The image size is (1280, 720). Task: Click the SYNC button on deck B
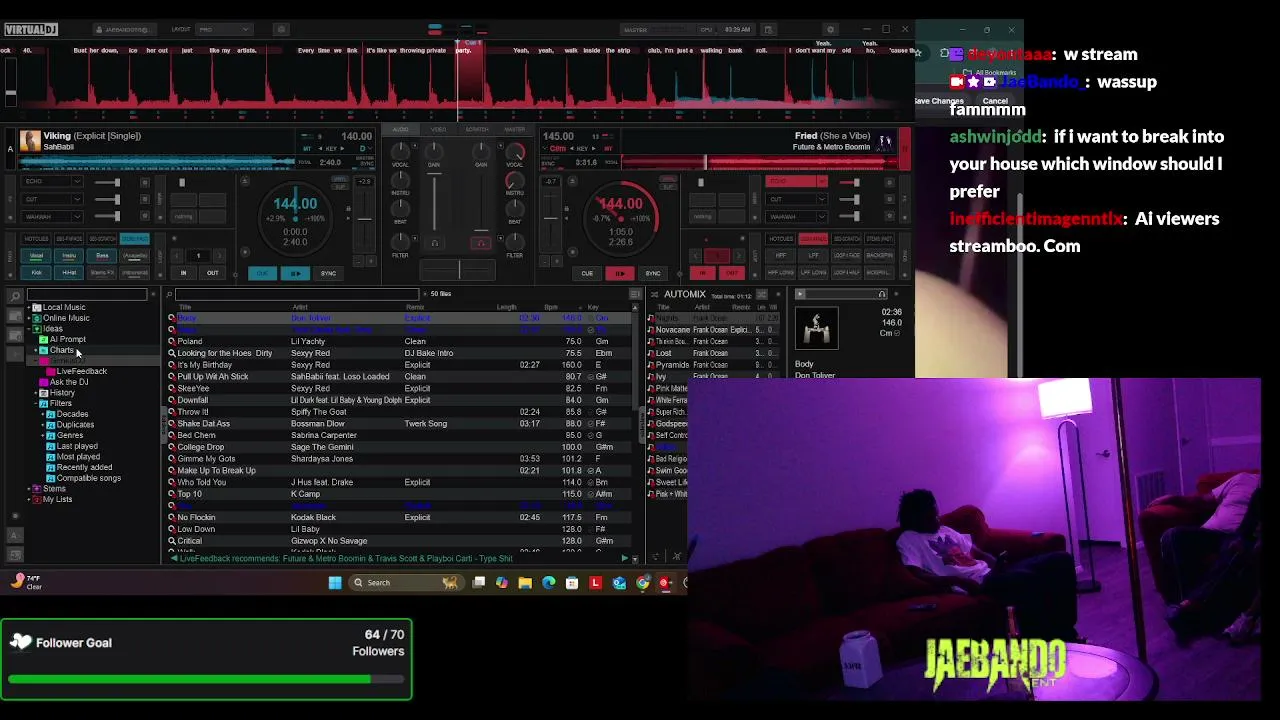(653, 273)
